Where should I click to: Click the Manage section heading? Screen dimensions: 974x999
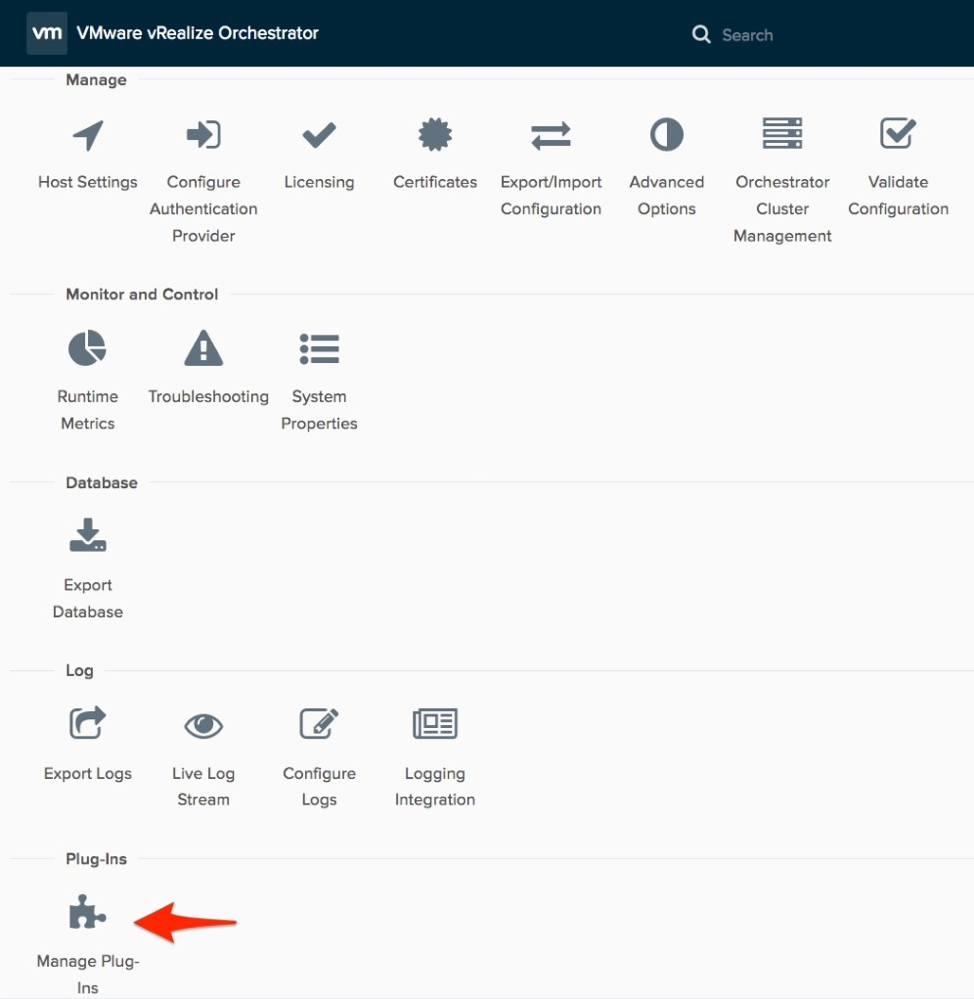point(96,80)
